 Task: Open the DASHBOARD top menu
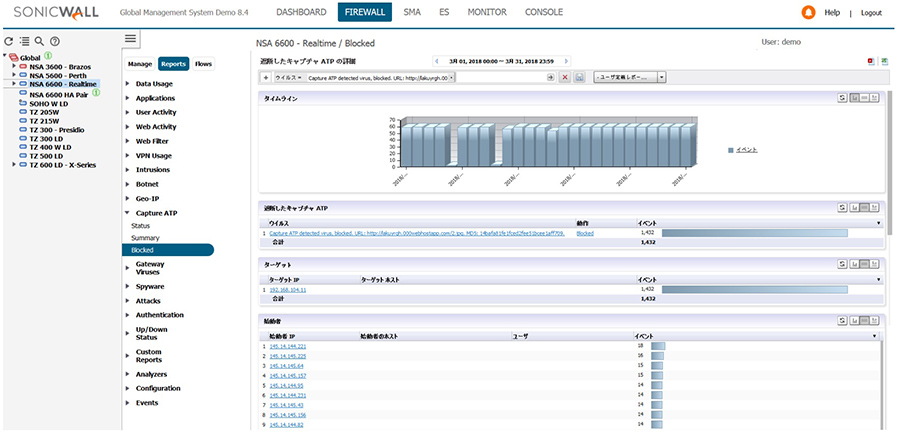click(x=301, y=12)
